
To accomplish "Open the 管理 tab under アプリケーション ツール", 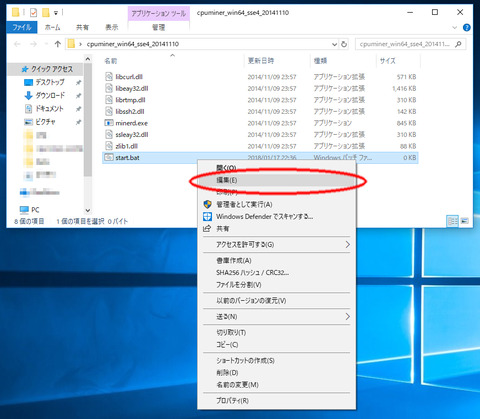I will 159,27.
